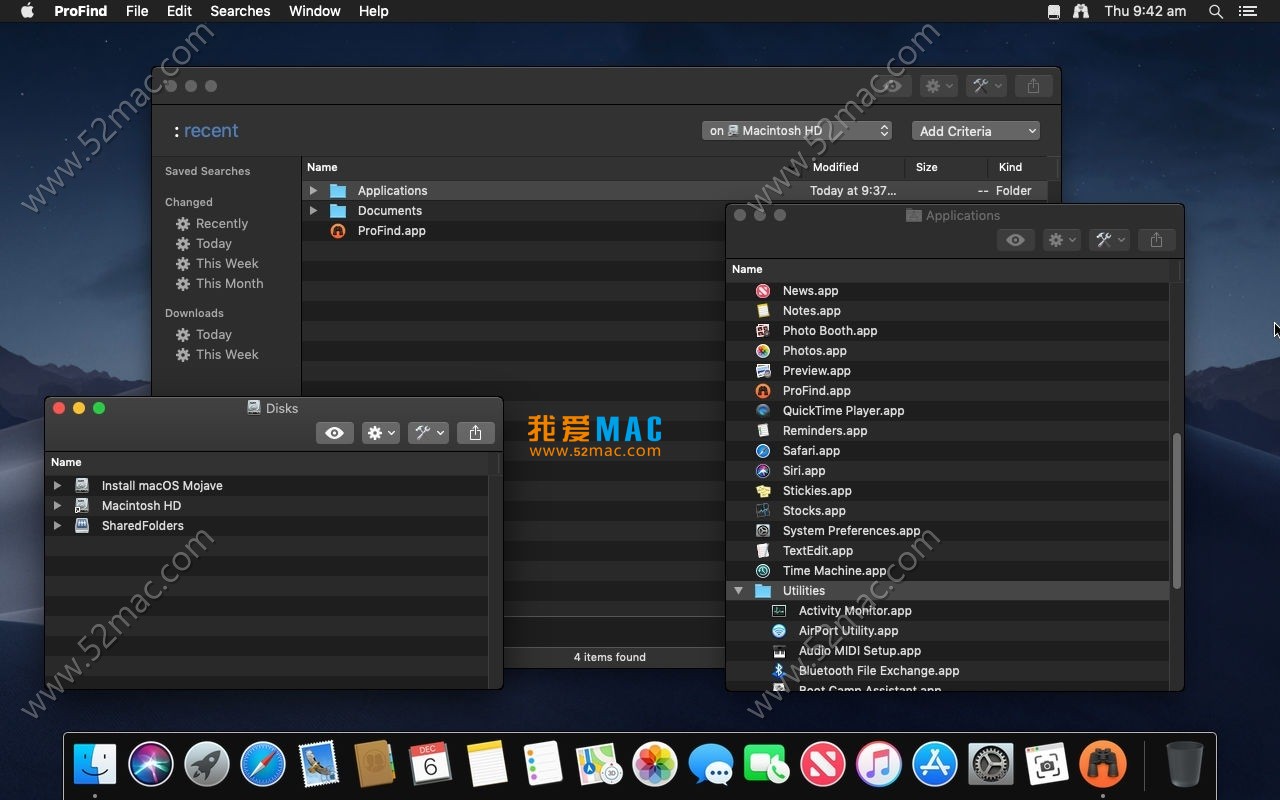Click the share button in Disks window
The height and width of the screenshot is (800, 1280).
[475, 432]
